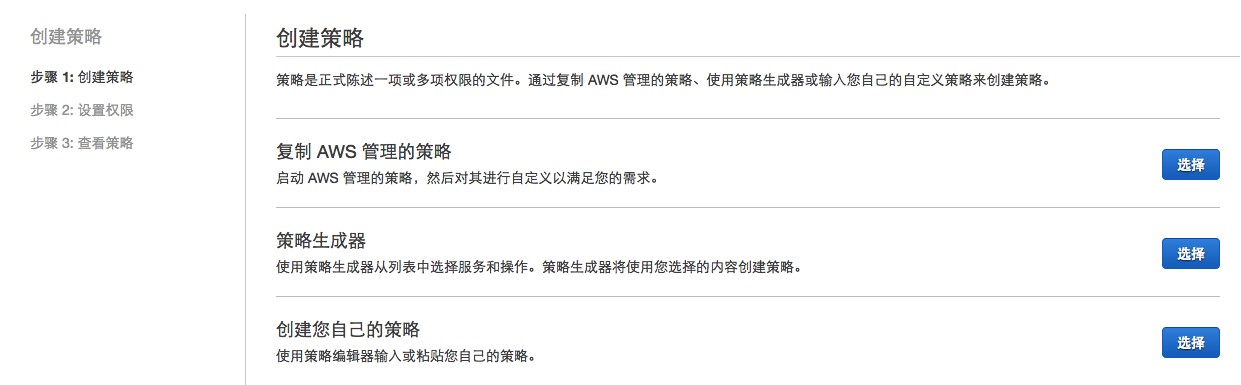Click the 复制 AWS 管理的策略 heading
This screenshot has width=1241, height=385.
(x=364, y=152)
